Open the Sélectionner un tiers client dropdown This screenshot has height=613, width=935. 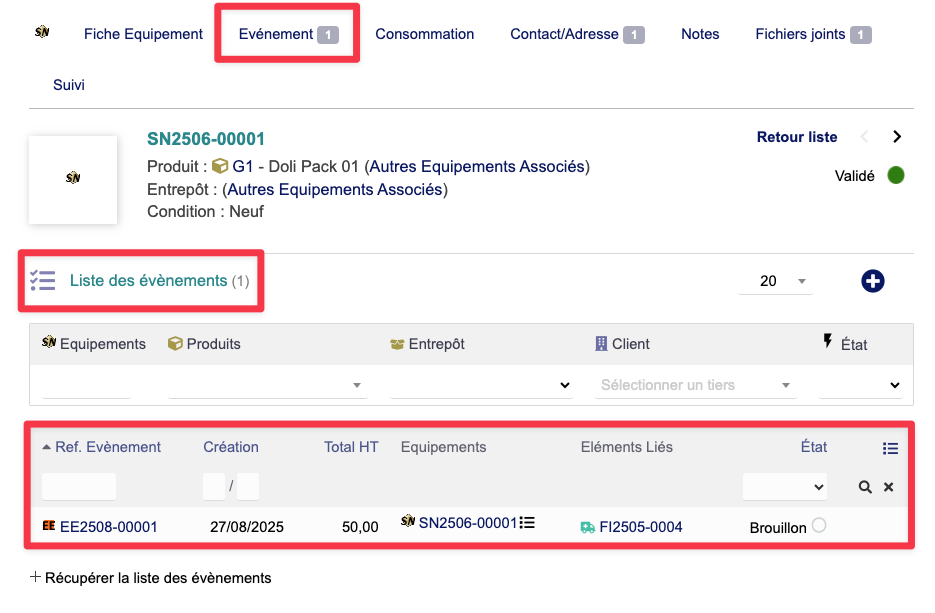pos(695,385)
